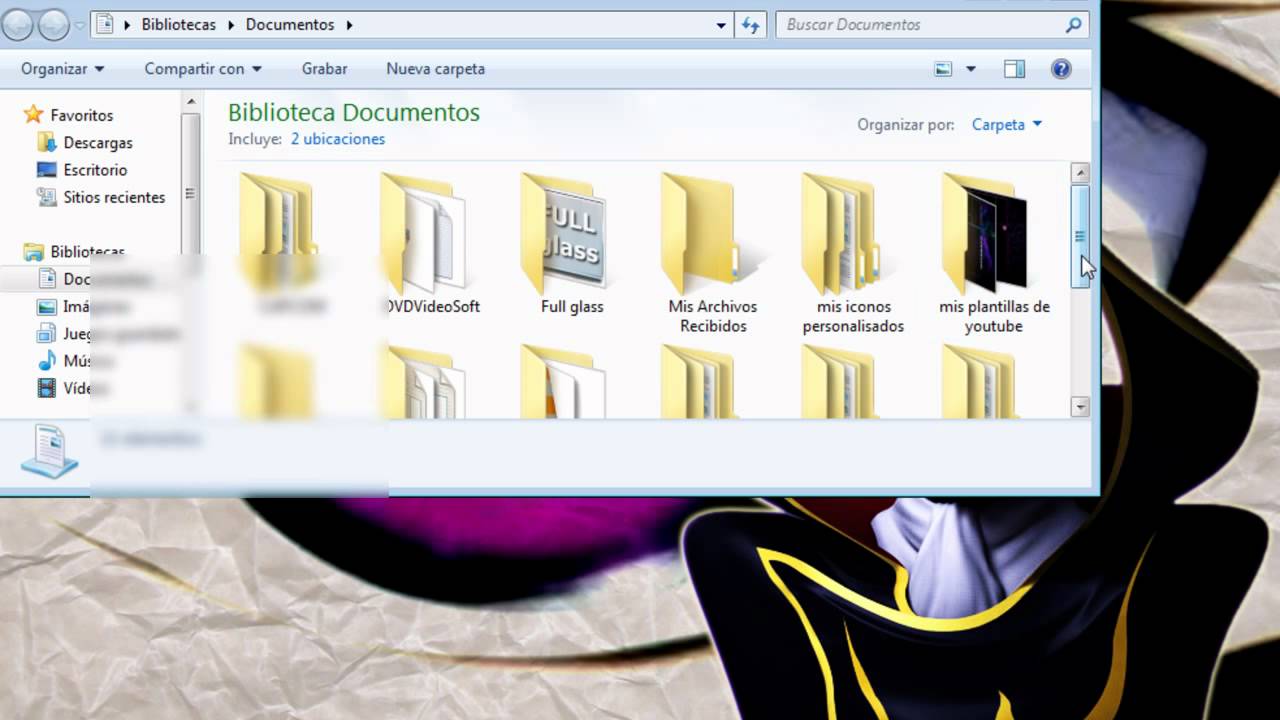This screenshot has height=720, width=1280.
Task: Toggle the preview pane button
Action: click(x=1014, y=69)
